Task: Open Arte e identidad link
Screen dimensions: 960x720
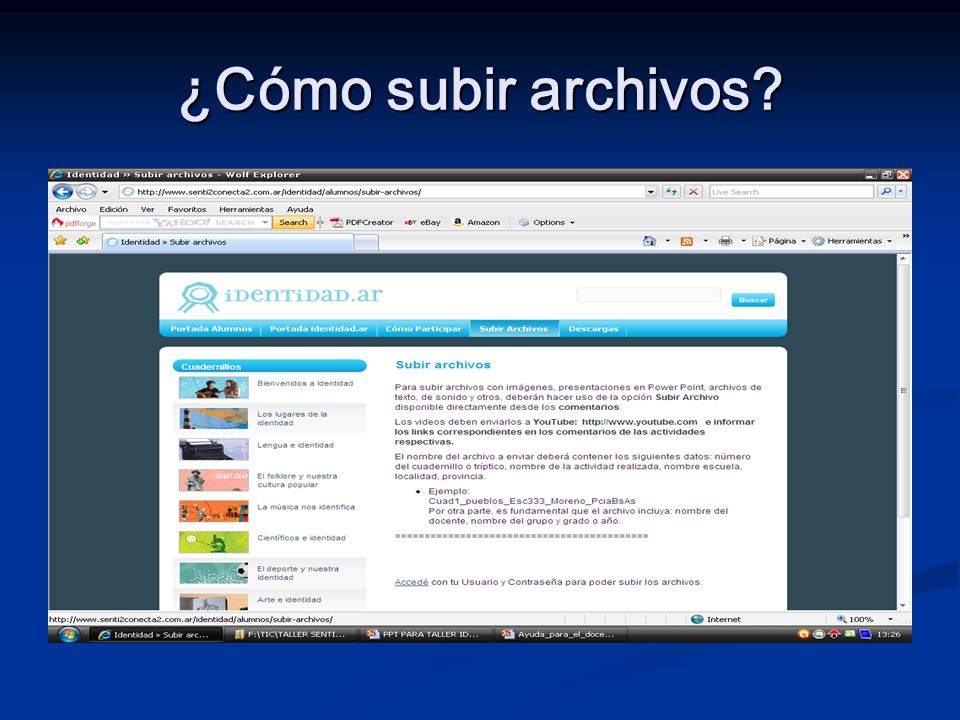Action: coord(289,600)
